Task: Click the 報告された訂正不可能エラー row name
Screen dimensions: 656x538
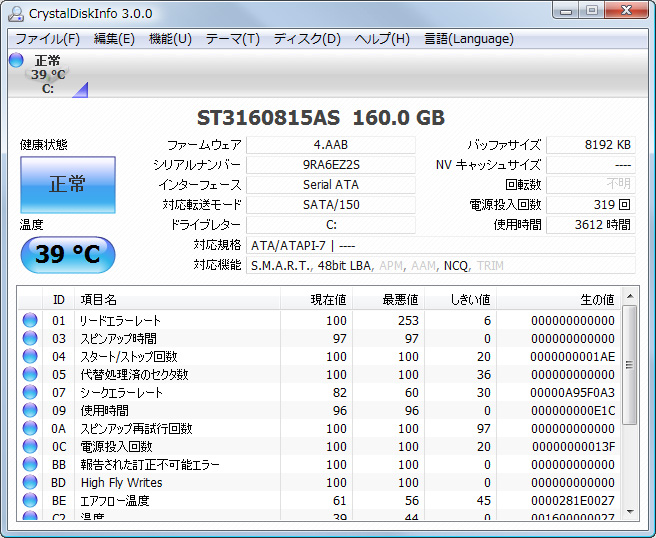Action: (150, 464)
